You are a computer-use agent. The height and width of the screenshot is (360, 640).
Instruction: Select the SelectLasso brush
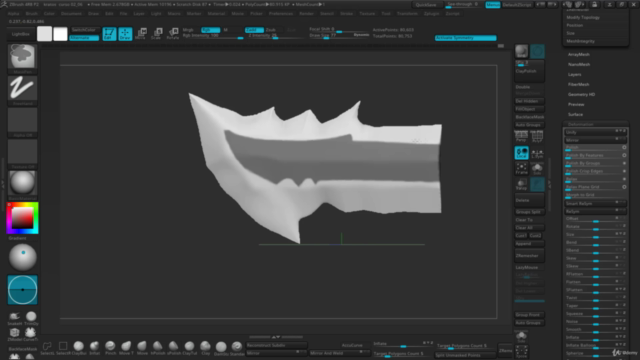(47, 348)
